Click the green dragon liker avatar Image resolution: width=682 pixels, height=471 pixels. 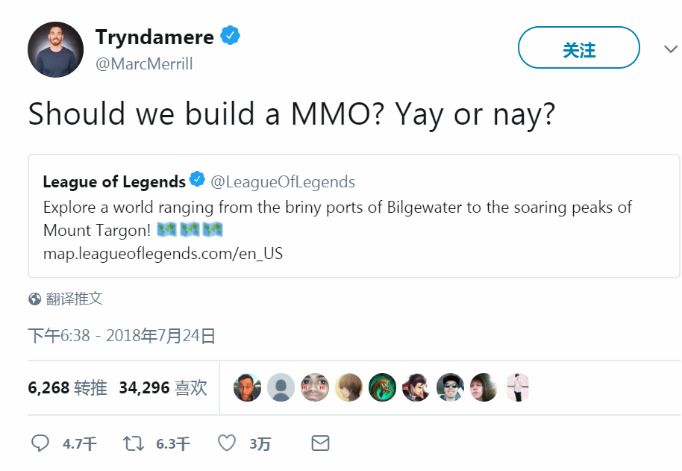[382, 387]
